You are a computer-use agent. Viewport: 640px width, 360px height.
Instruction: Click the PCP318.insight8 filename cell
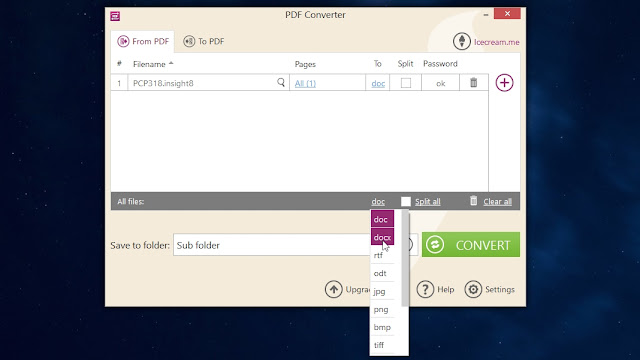click(x=209, y=83)
